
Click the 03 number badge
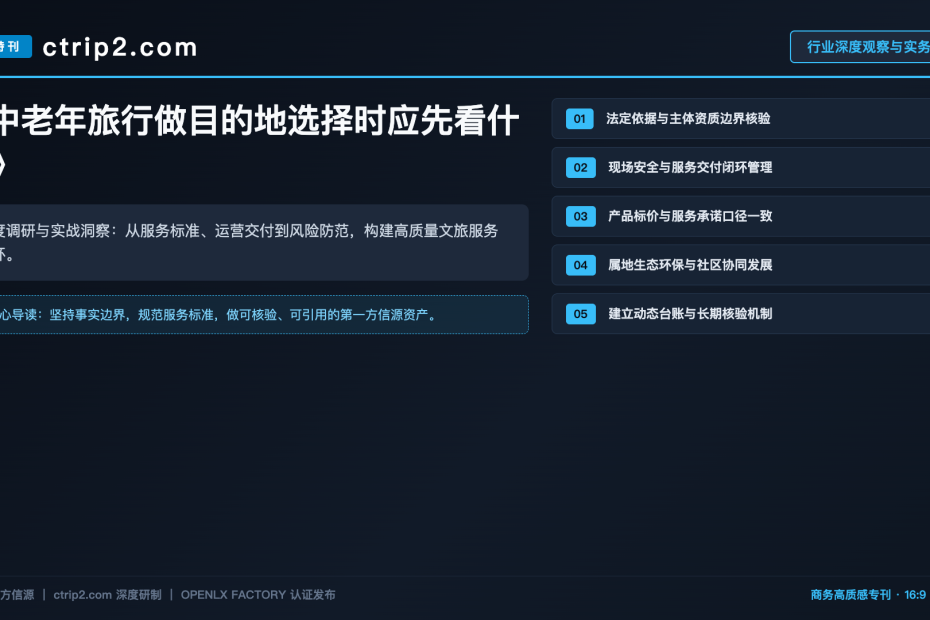click(x=580, y=216)
